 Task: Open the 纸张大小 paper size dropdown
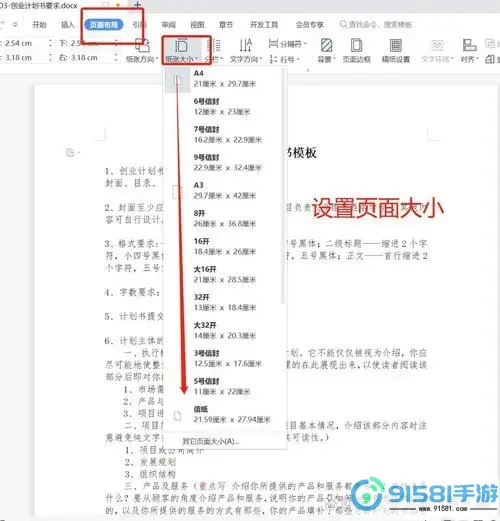[x=182, y=51]
